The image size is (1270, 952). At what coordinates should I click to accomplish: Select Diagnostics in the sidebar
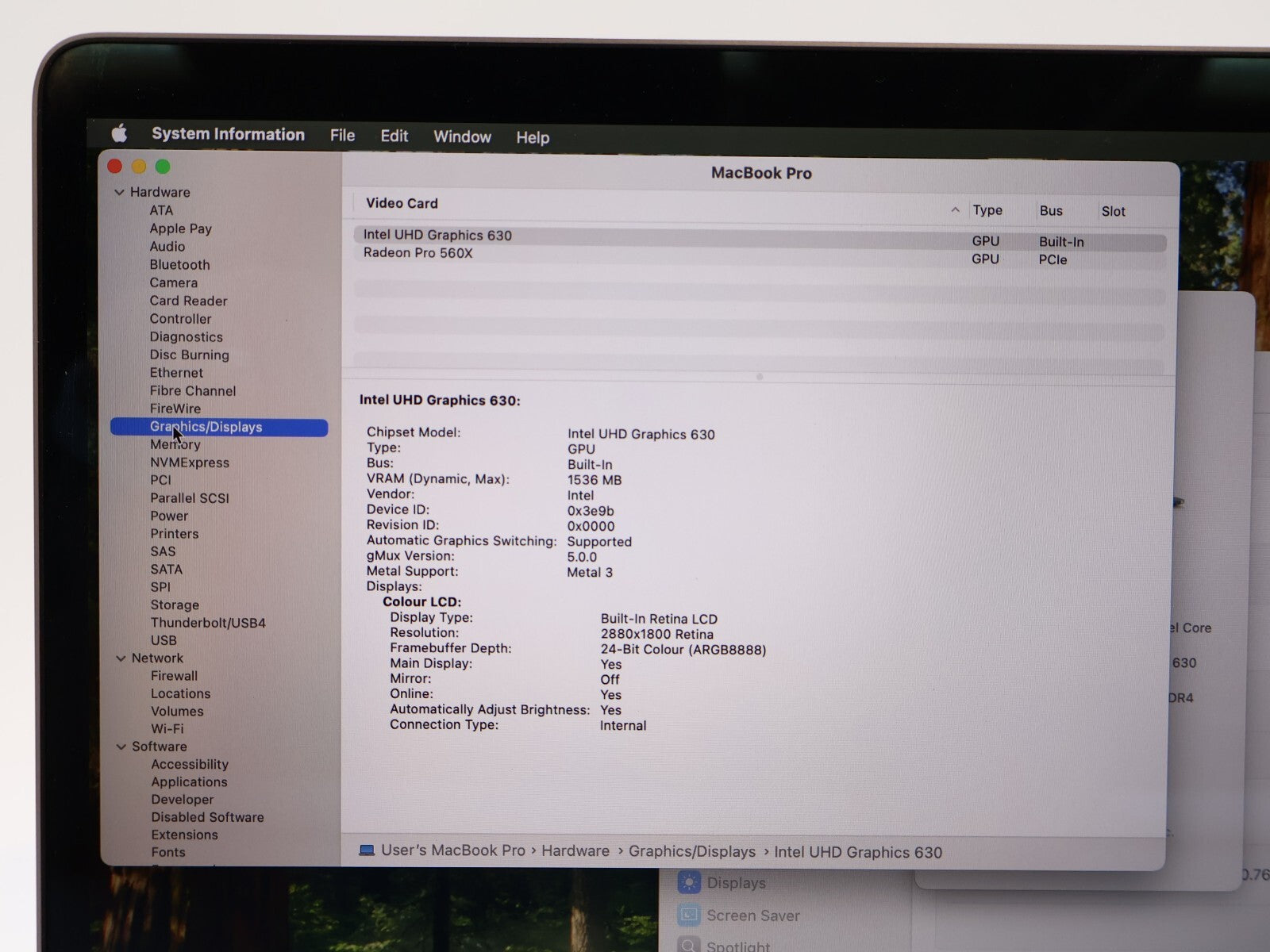coord(186,337)
